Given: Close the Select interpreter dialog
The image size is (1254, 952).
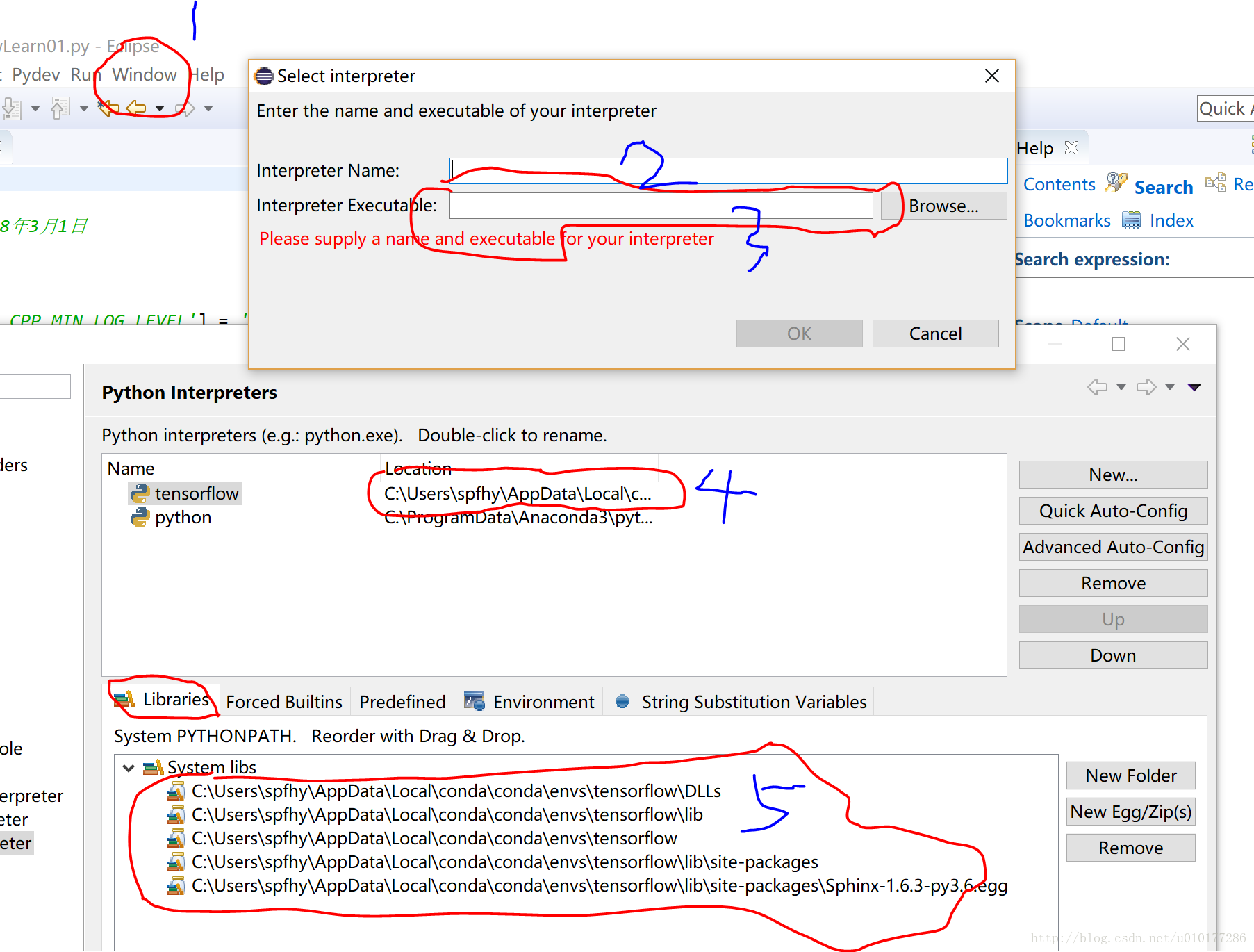Looking at the screenshot, I should 992,76.
